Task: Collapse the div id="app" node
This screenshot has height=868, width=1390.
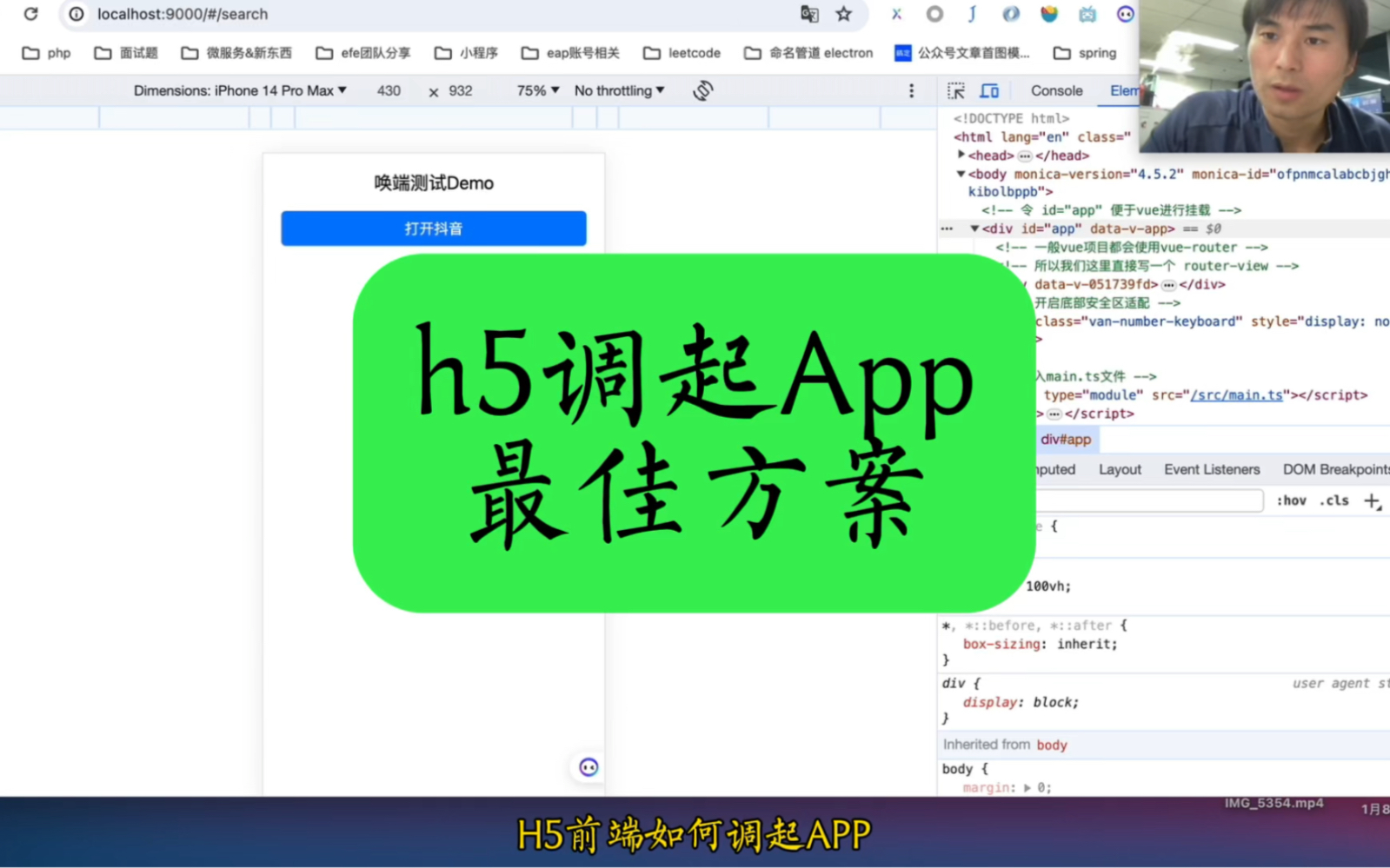Action: tap(974, 229)
